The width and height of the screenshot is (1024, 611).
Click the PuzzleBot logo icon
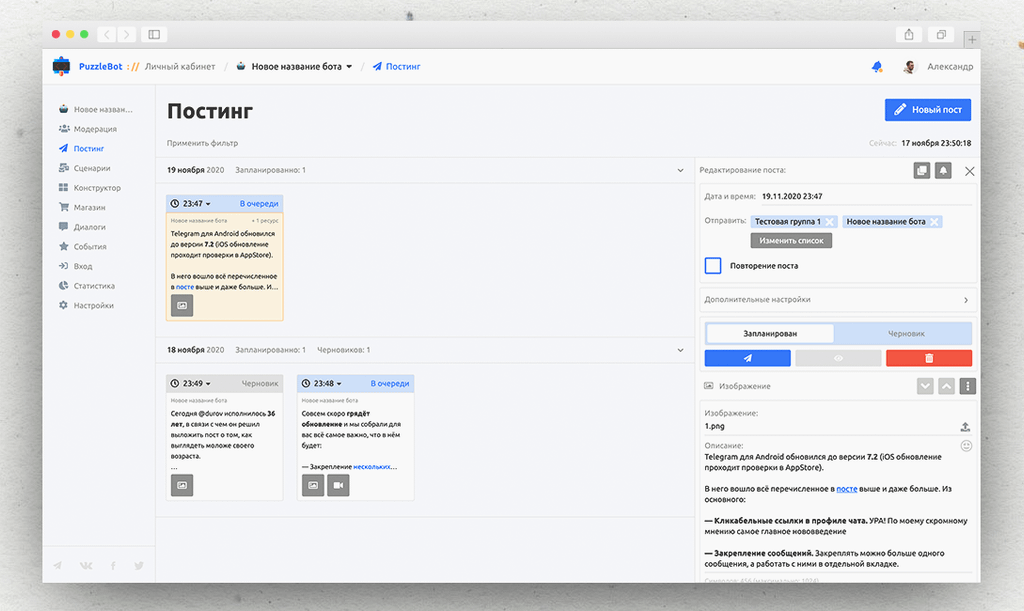pyautogui.click(x=61, y=66)
